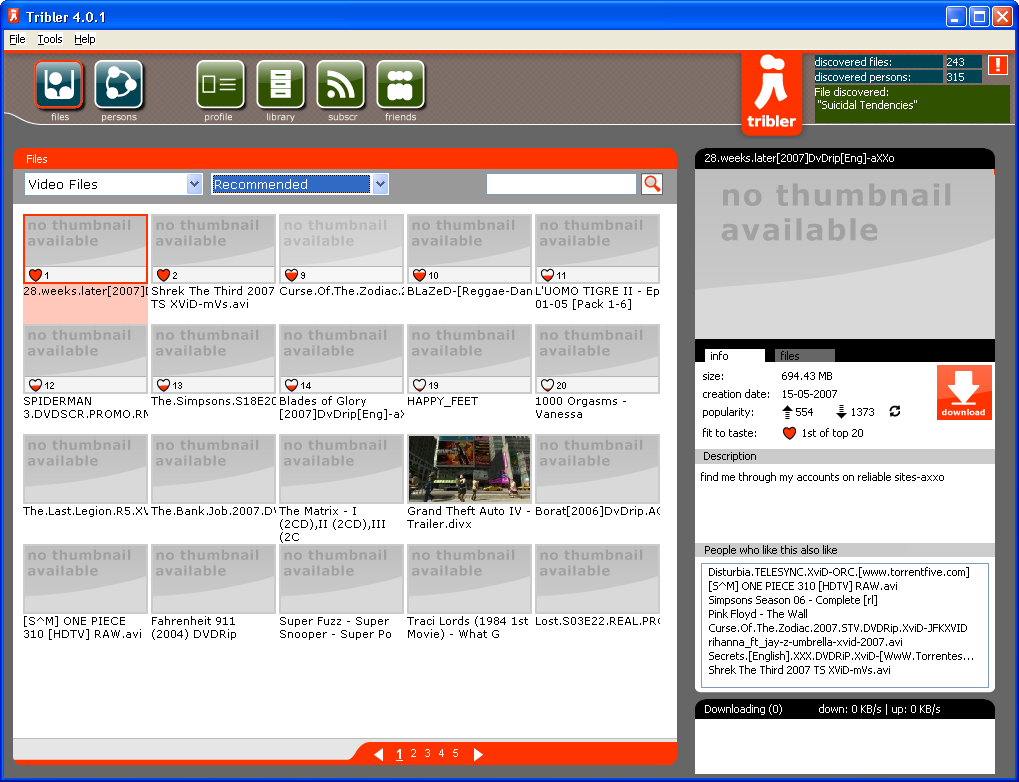The width and height of the screenshot is (1019, 782).
Task: Go to next page arrow
Action: [x=478, y=754]
